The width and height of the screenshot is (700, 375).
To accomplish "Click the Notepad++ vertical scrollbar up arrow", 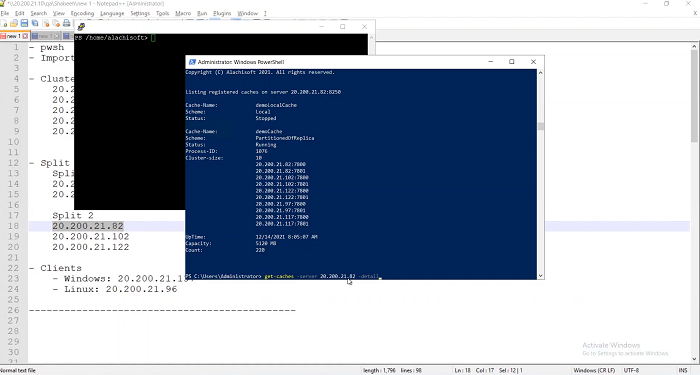I will point(695,46).
